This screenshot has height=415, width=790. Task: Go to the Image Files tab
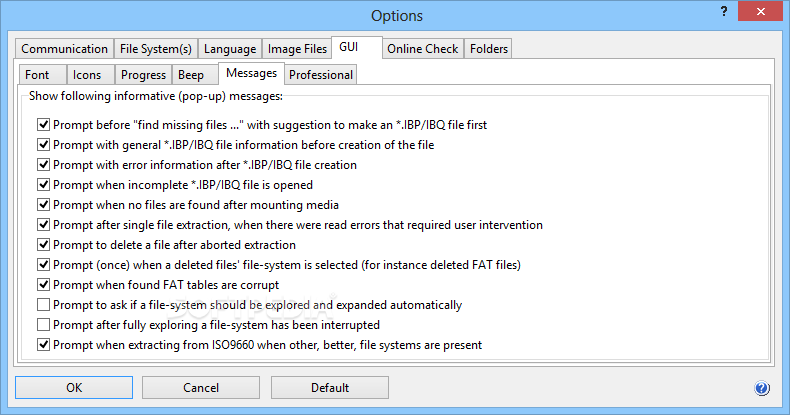pyautogui.click(x=297, y=49)
